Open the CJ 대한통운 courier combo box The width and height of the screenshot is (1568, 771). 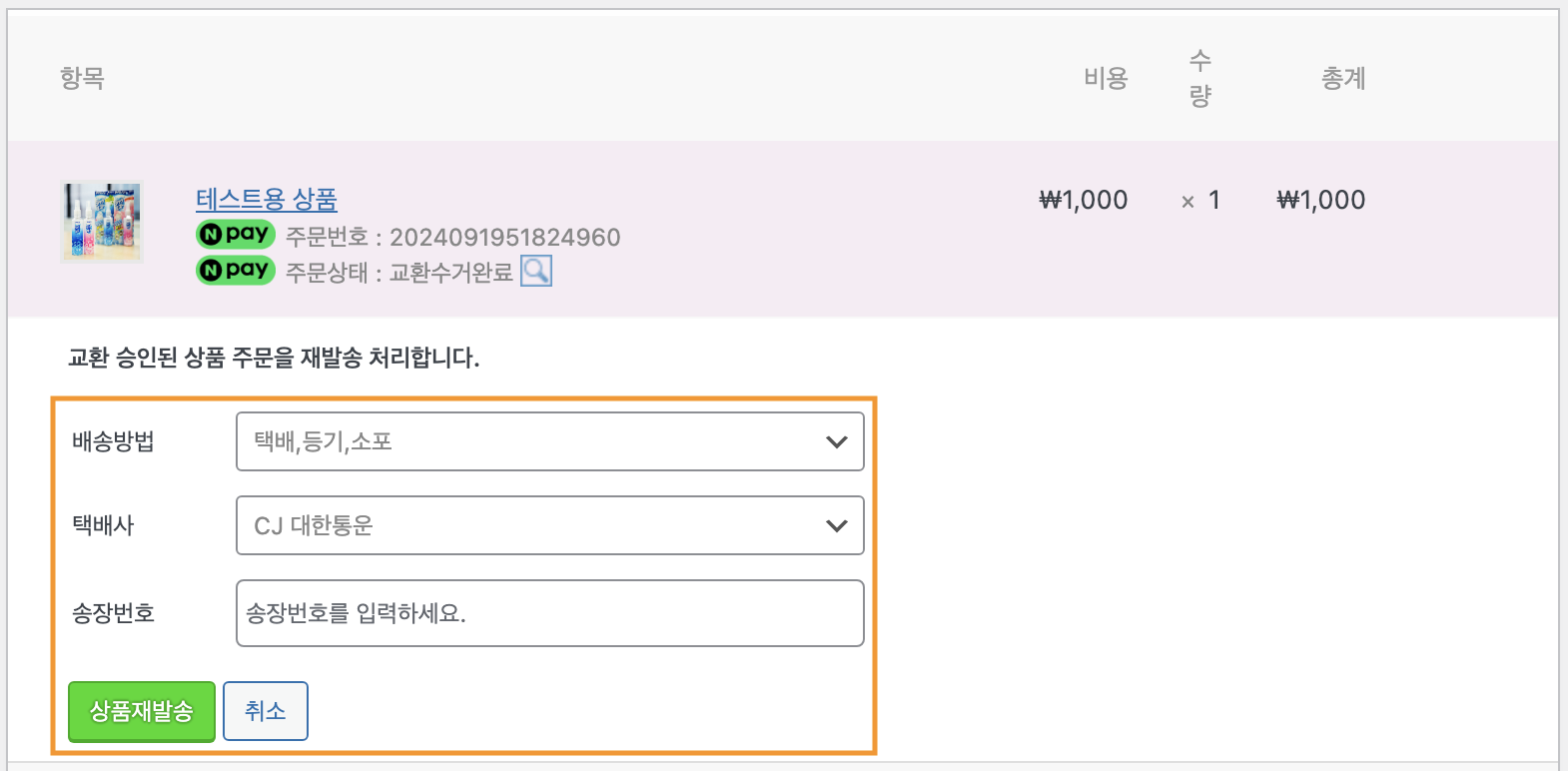point(550,525)
